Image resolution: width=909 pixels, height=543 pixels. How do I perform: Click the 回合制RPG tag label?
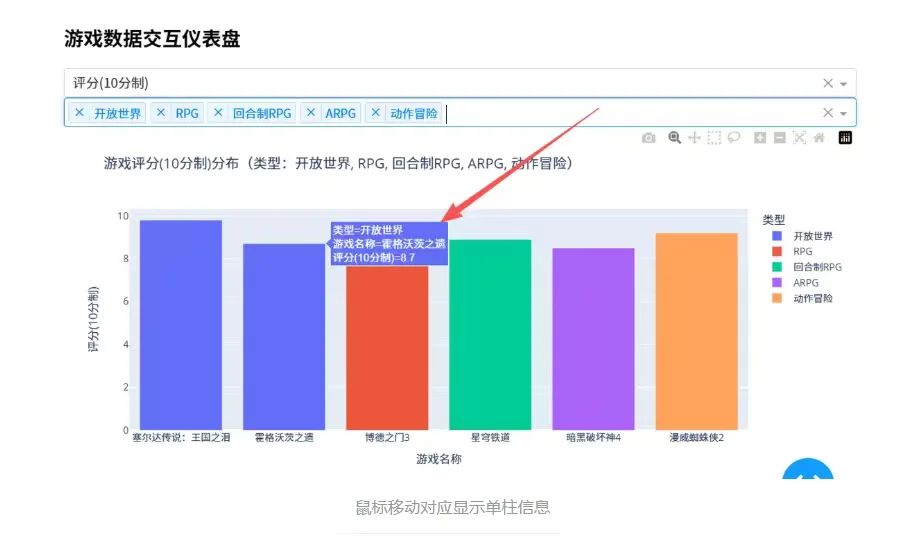(262, 113)
